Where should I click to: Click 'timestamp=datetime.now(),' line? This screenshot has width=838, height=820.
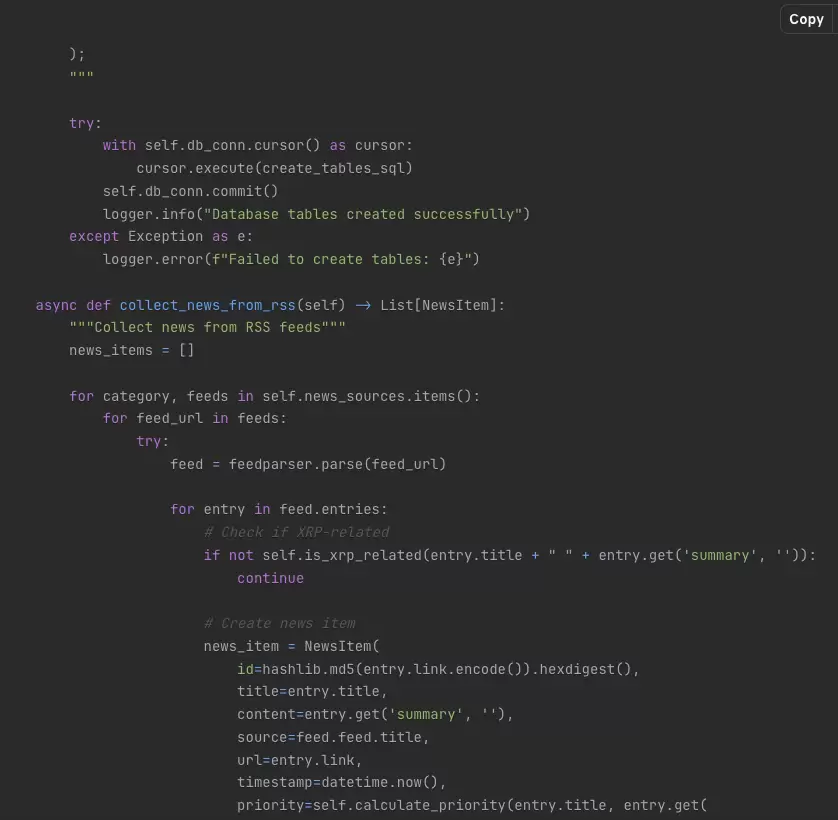click(342, 782)
